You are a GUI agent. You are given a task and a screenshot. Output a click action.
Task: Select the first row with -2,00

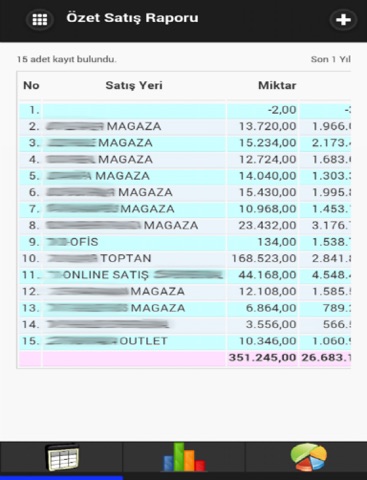pos(185,110)
